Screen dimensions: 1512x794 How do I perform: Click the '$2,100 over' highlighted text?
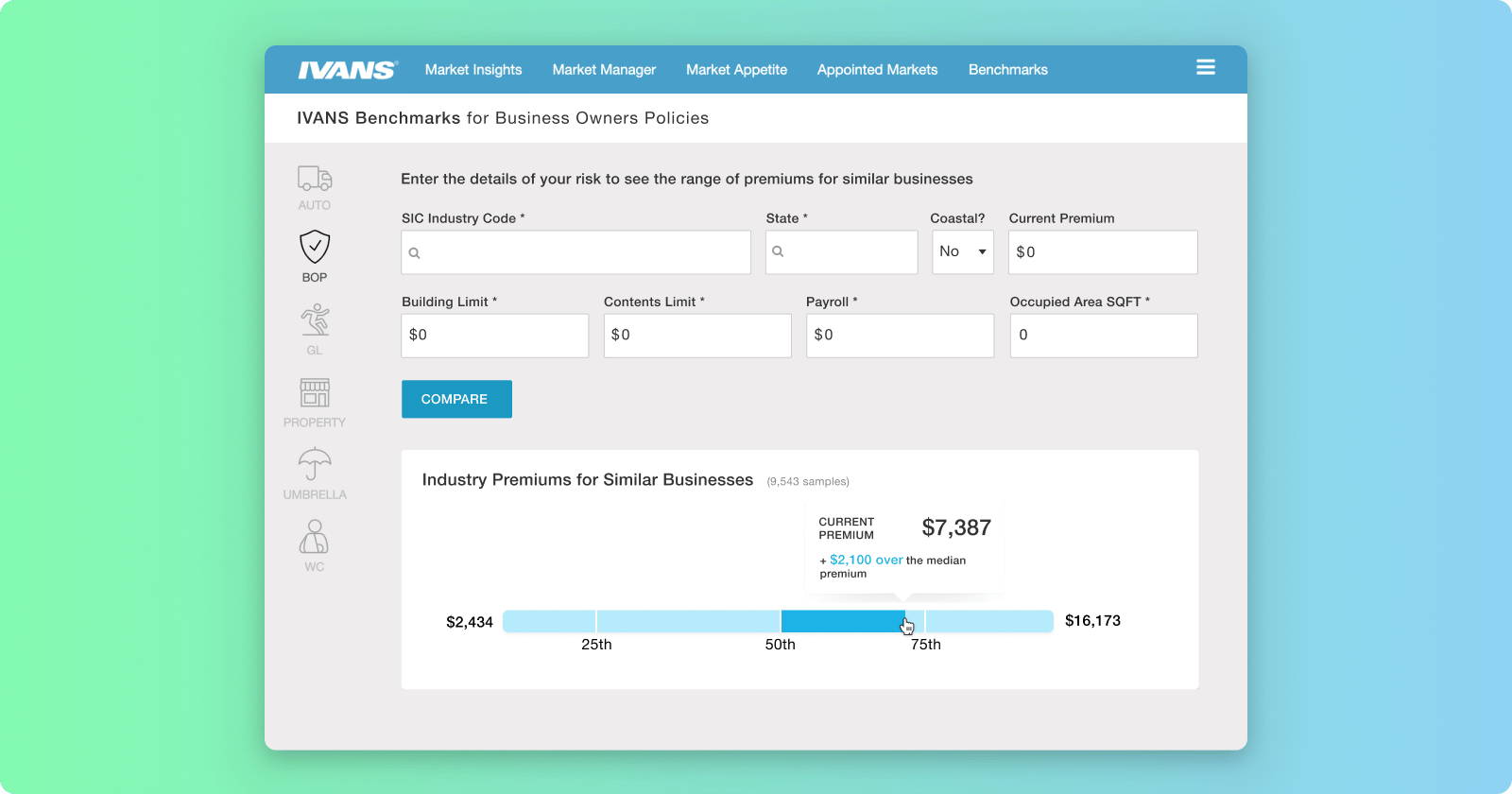point(867,560)
